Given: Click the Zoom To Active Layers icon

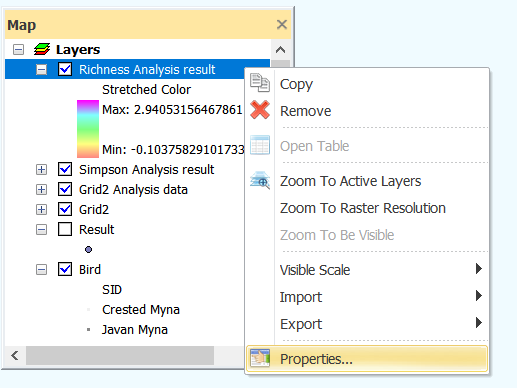Looking at the screenshot, I should (x=260, y=180).
